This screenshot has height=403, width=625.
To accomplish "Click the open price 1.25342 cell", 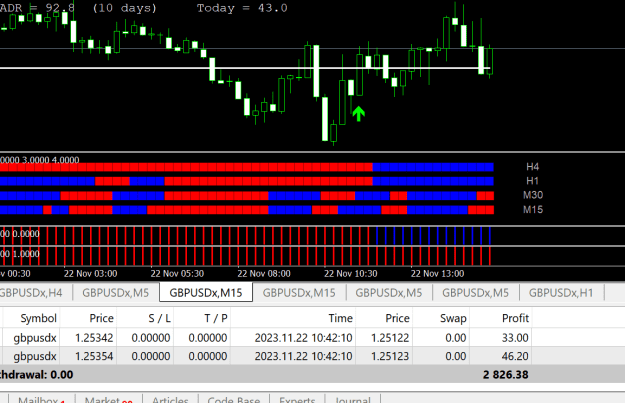I will point(94,338).
